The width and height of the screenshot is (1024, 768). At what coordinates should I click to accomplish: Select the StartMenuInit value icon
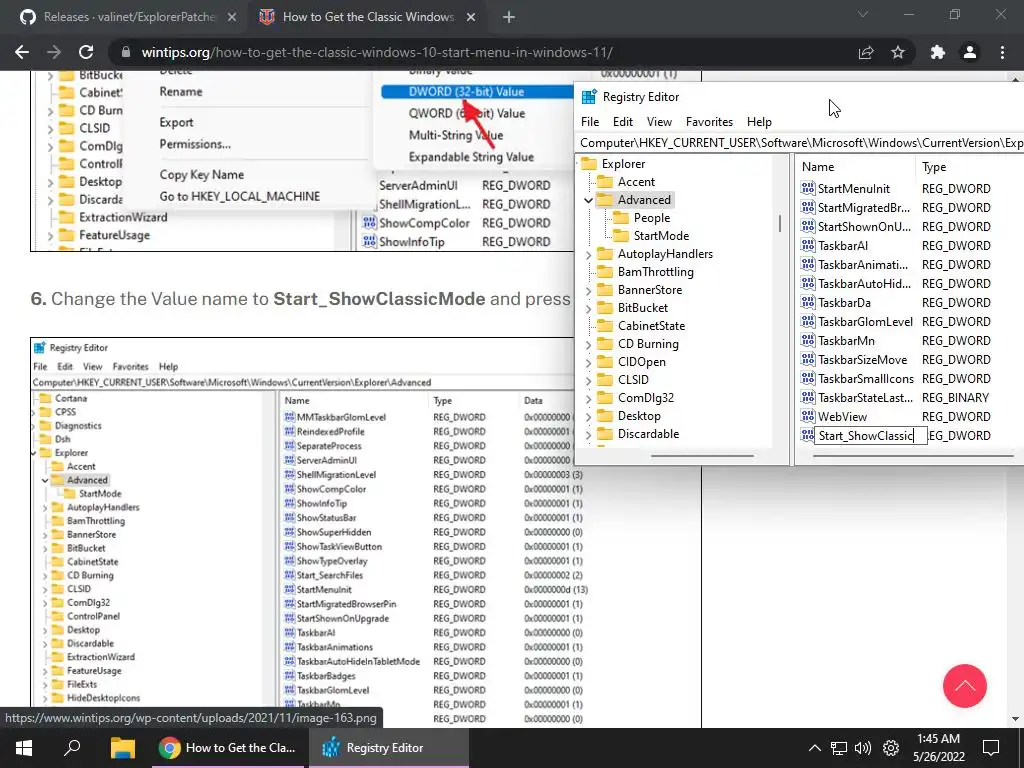(x=808, y=189)
